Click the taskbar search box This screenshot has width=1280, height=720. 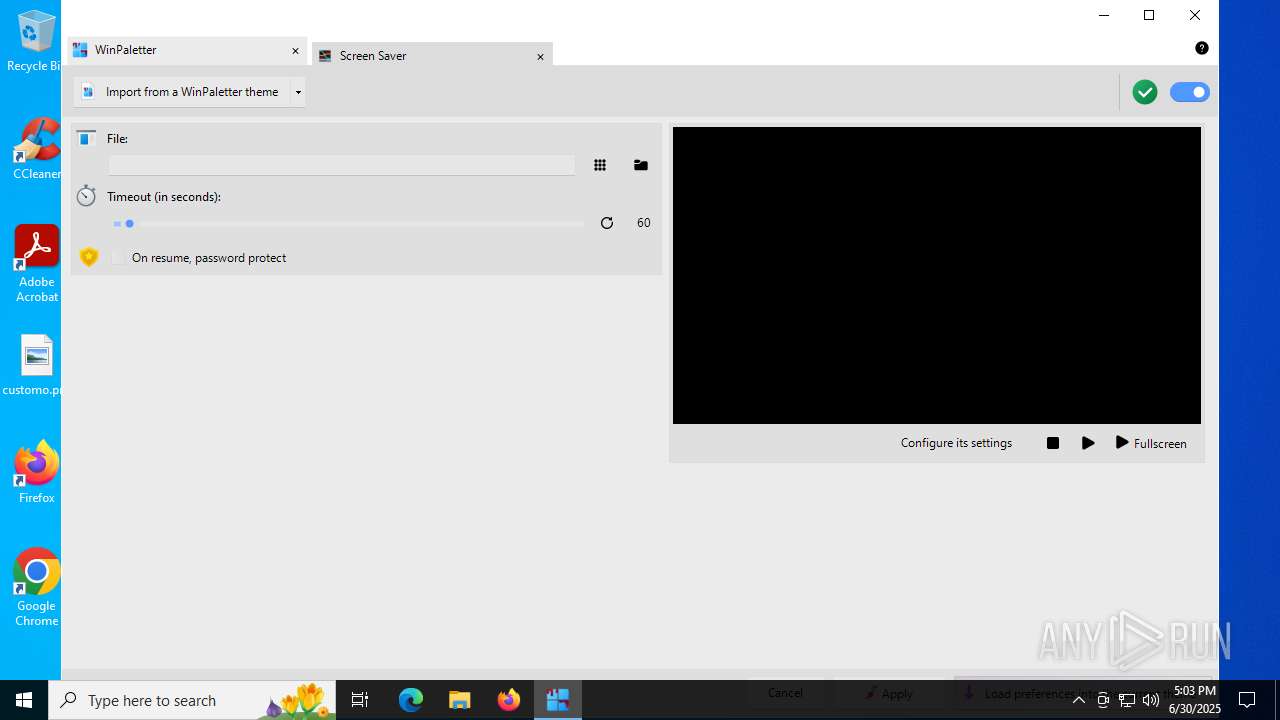tap(192, 700)
